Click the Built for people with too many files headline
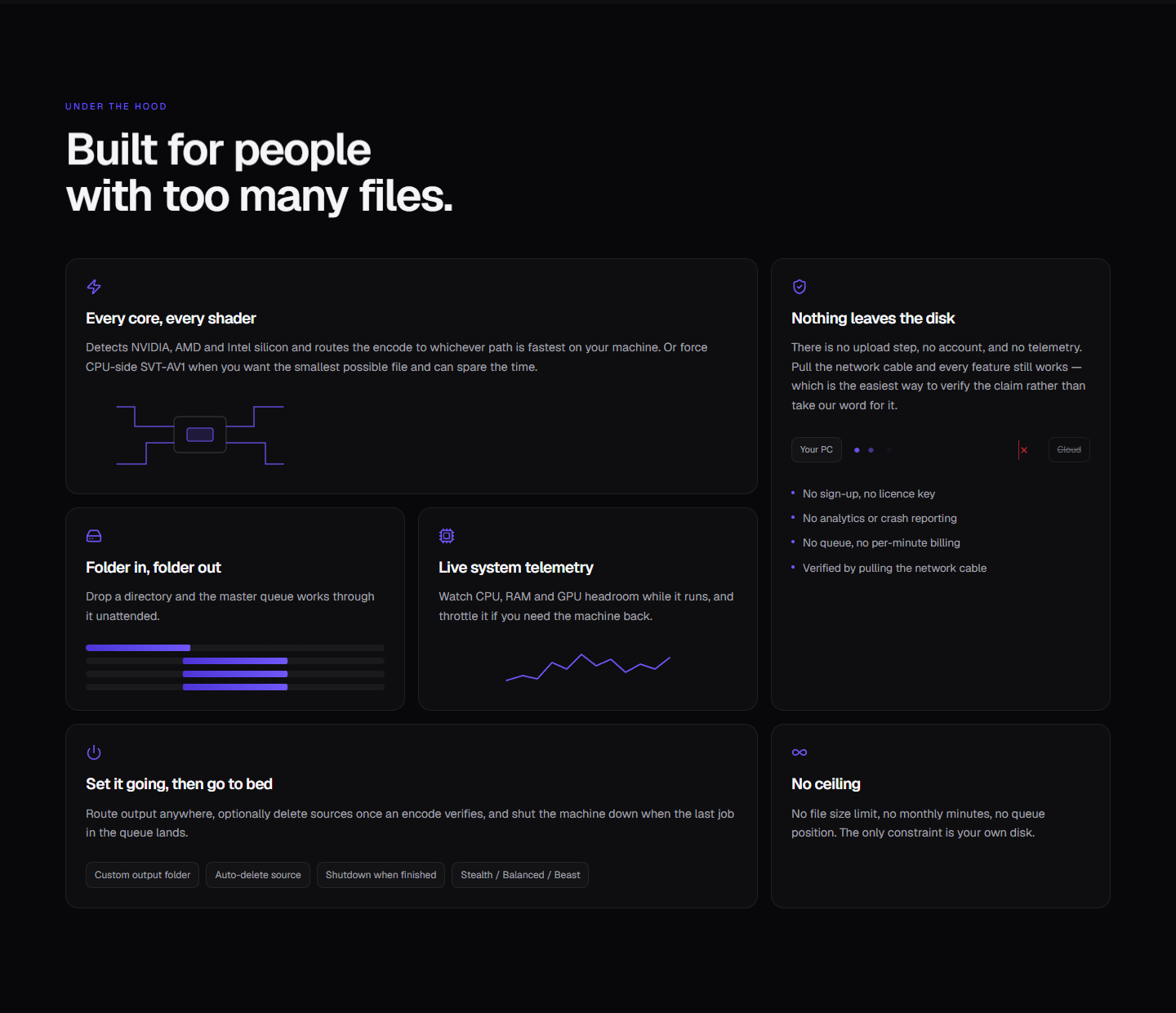The width and height of the screenshot is (1176, 1013). click(260, 173)
